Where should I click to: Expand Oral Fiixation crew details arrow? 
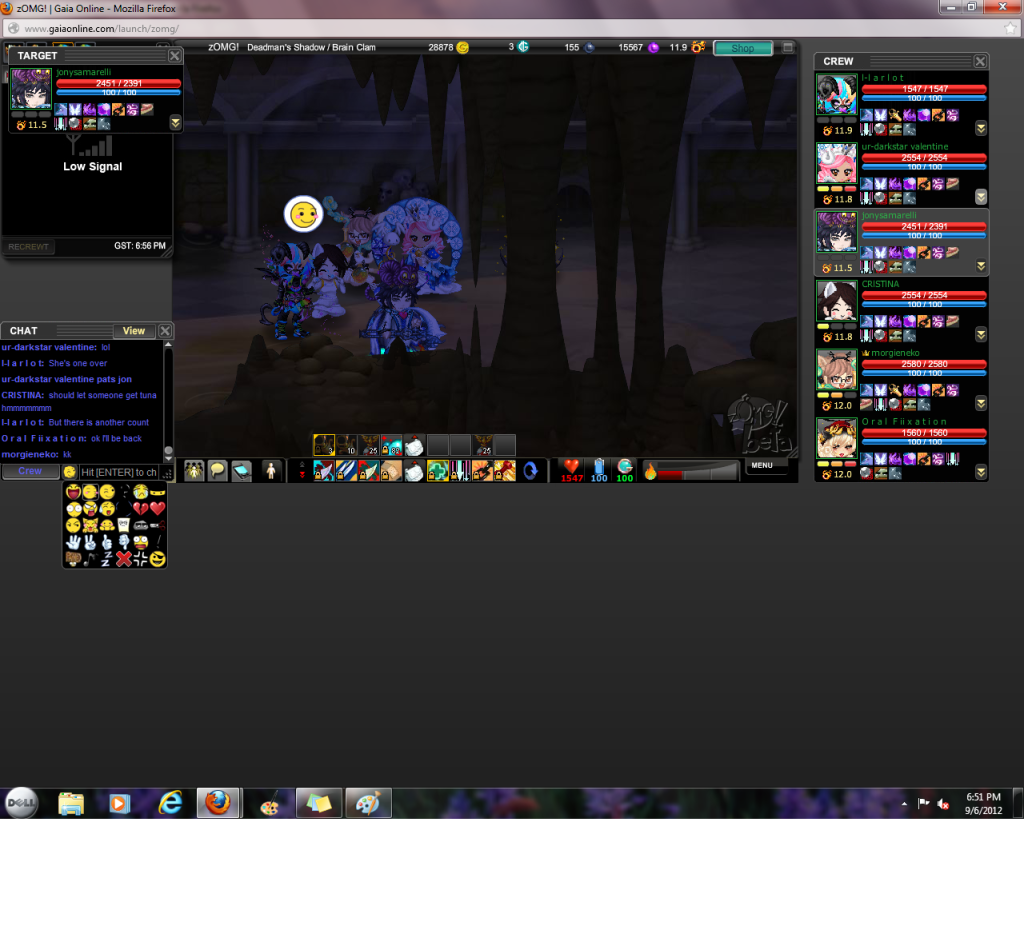click(x=980, y=472)
